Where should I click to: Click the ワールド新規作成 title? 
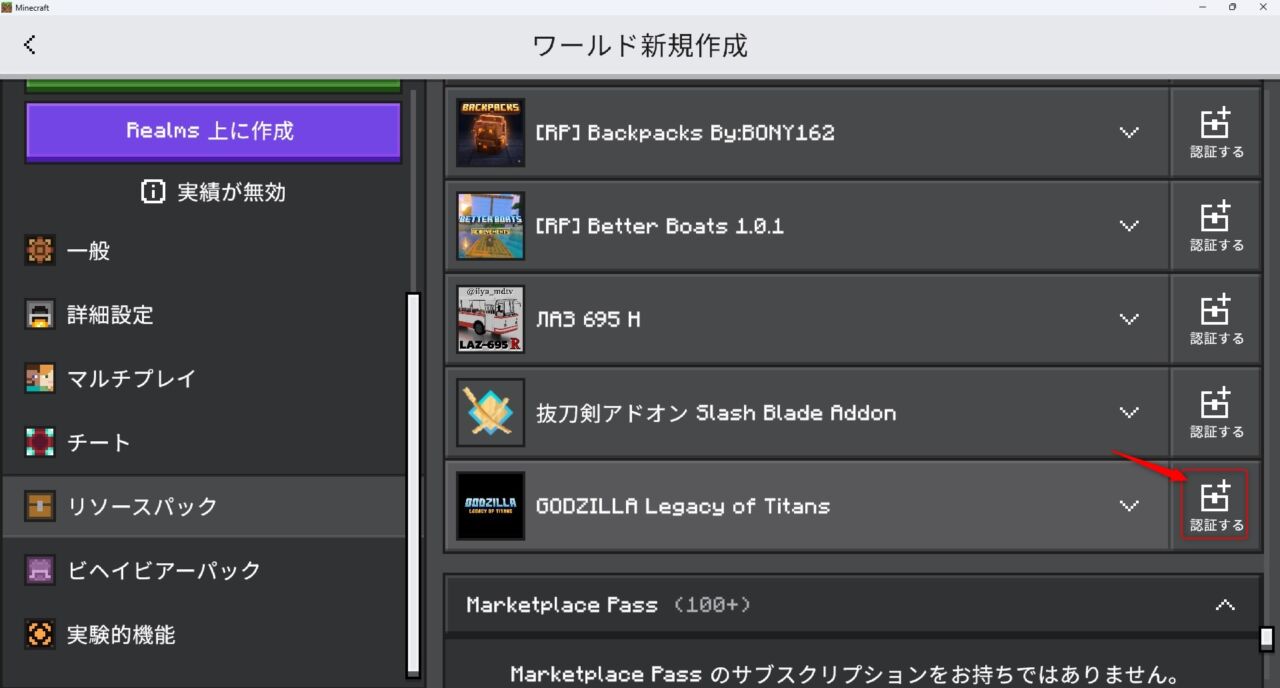click(x=640, y=45)
